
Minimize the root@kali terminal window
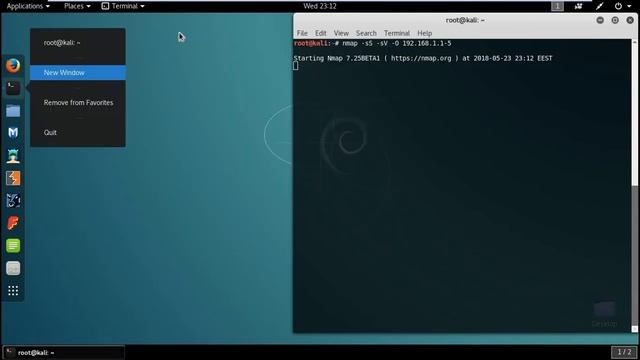(x=600, y=20)
